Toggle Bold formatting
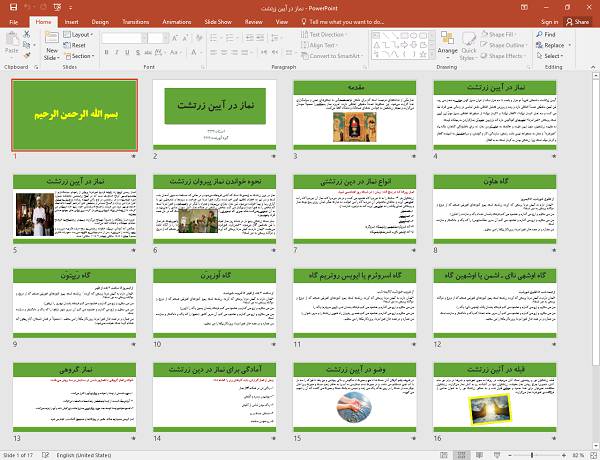Screen dimensions: 600x460 106,52
